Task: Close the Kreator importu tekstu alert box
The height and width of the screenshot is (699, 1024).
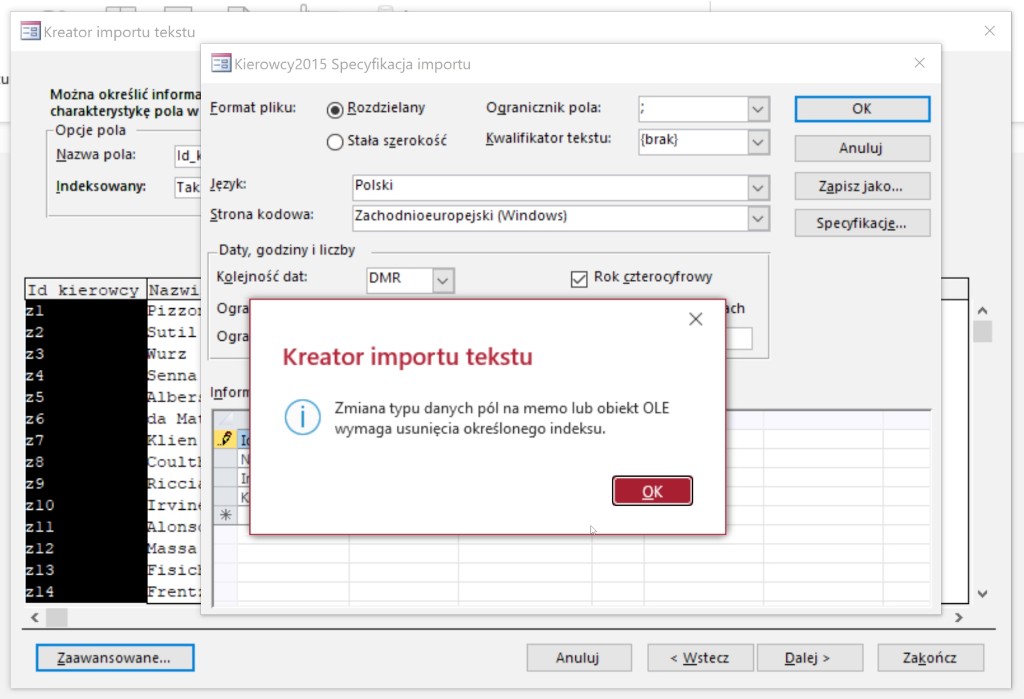Action: coord(696,319)
